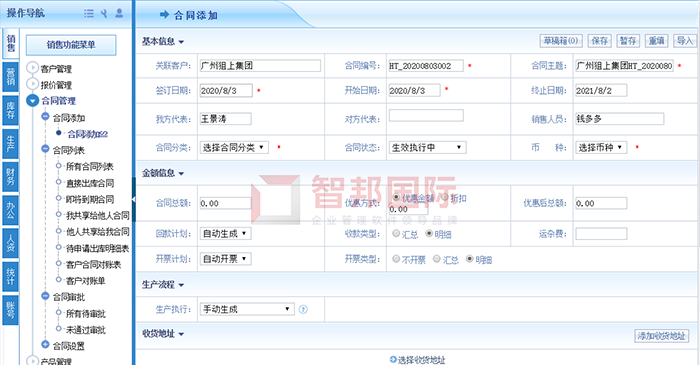Image resolution: width=700 pixels, height=365 pixels.
Task: Select the 折扣 radio option
Action: 445,197
